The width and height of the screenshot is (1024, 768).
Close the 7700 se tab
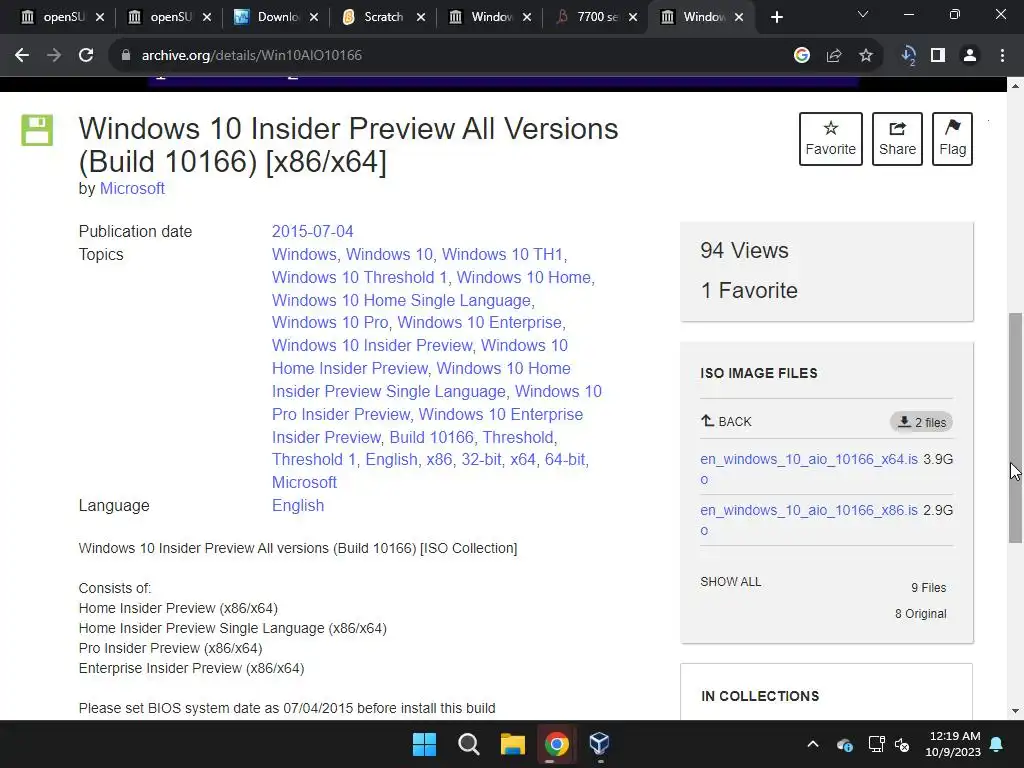[x=633, y=17]
